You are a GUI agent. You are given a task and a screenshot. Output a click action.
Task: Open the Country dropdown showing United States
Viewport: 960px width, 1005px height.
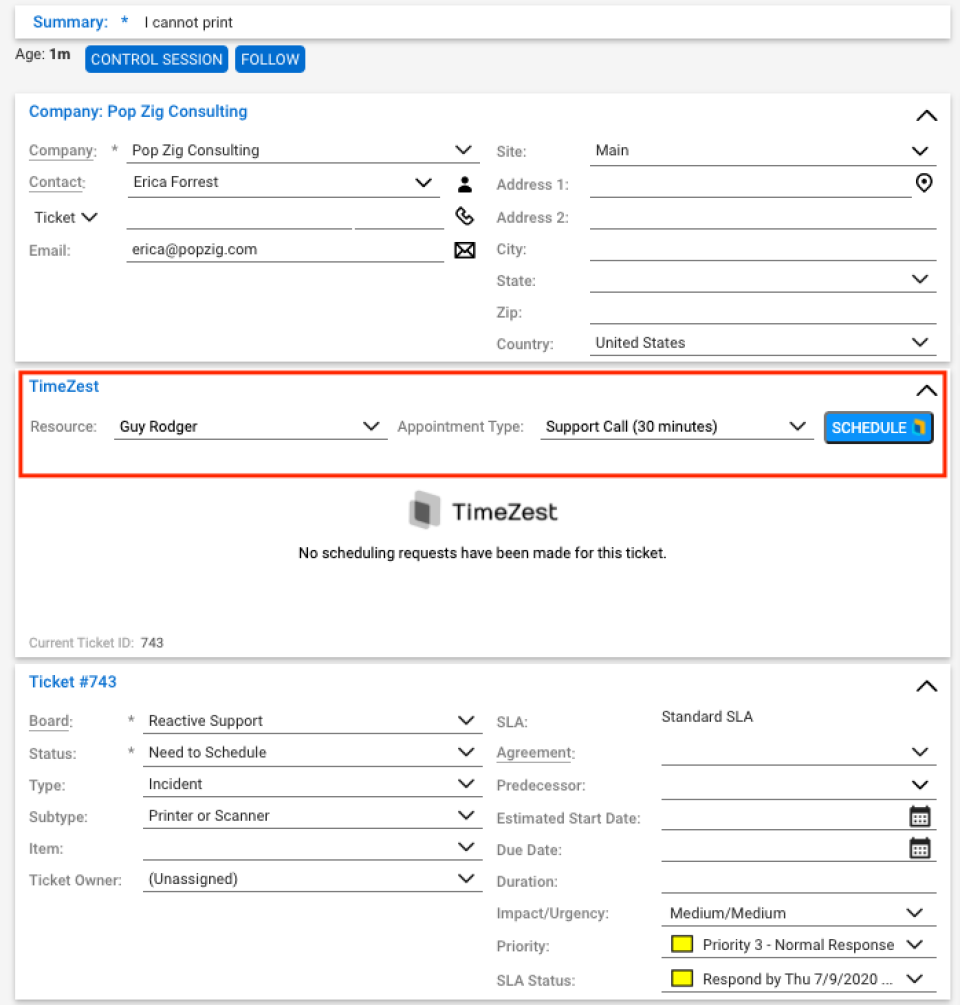tap(919, 342)
